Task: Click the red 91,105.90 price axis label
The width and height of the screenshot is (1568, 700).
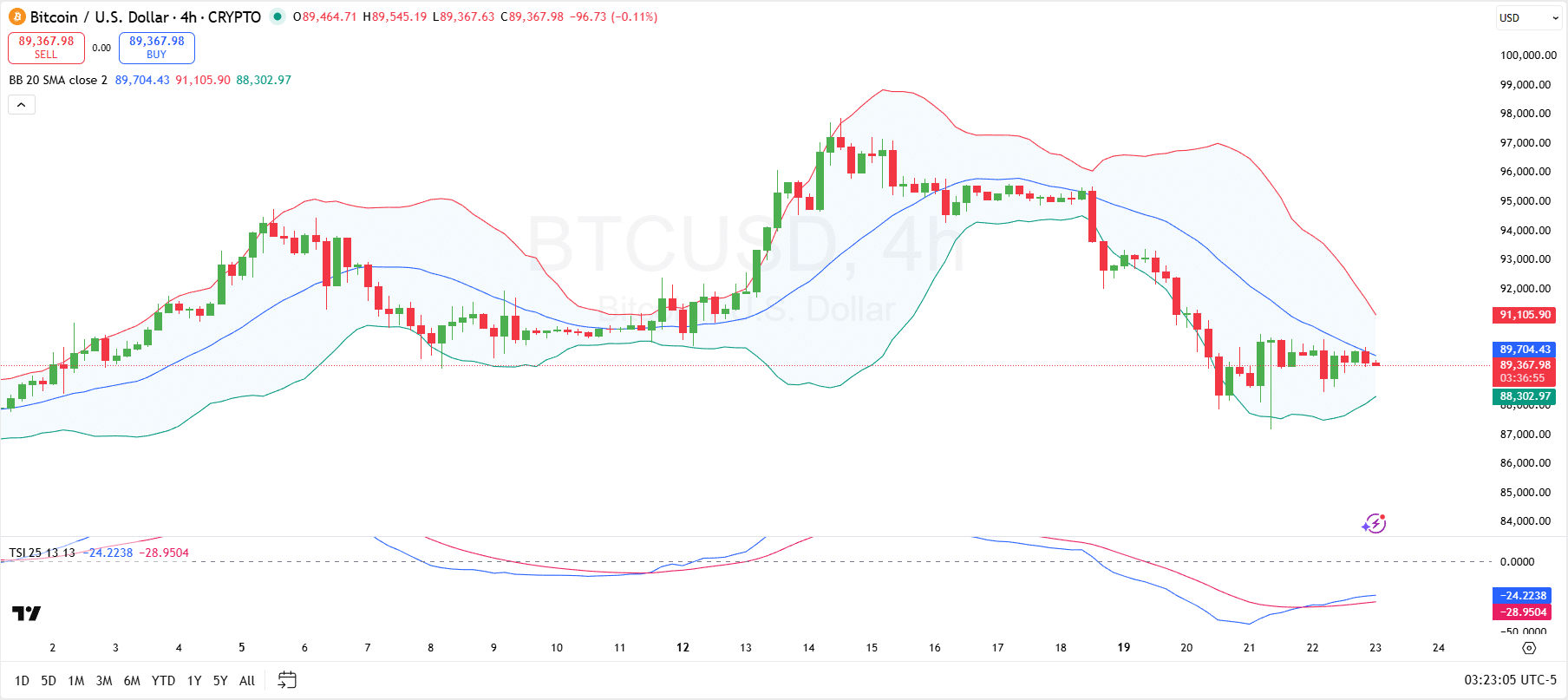Action: [x=1524, y=315]
